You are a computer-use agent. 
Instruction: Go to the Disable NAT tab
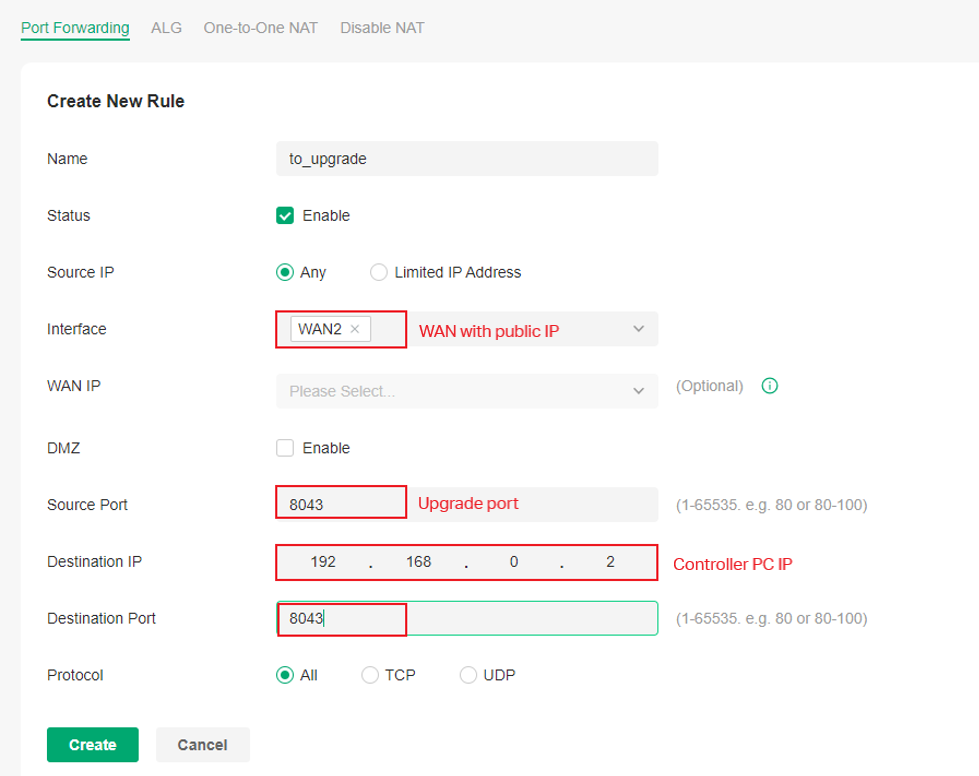click(x=382, y=28)
